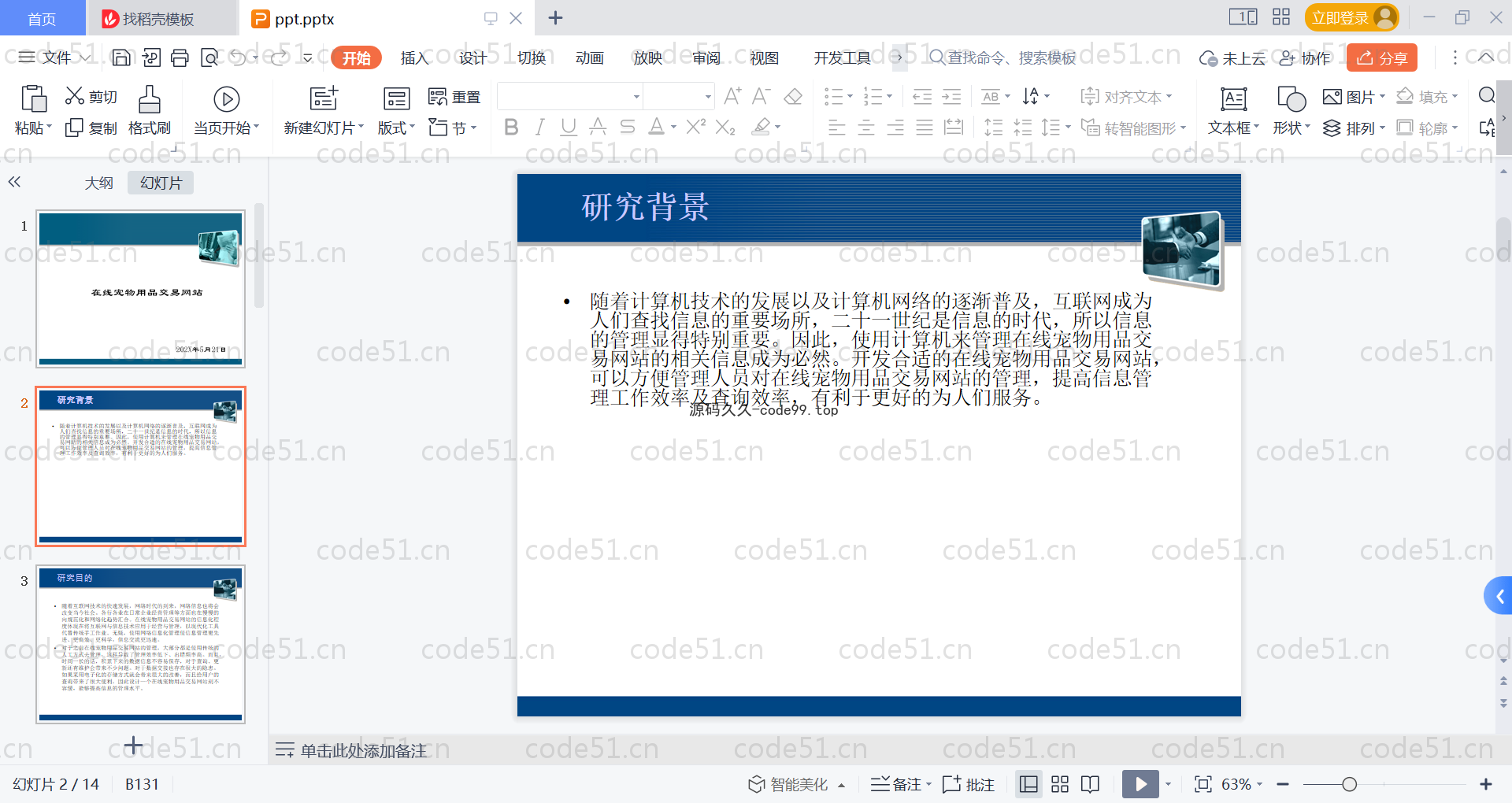Click the zoom in plus button

1486,784
